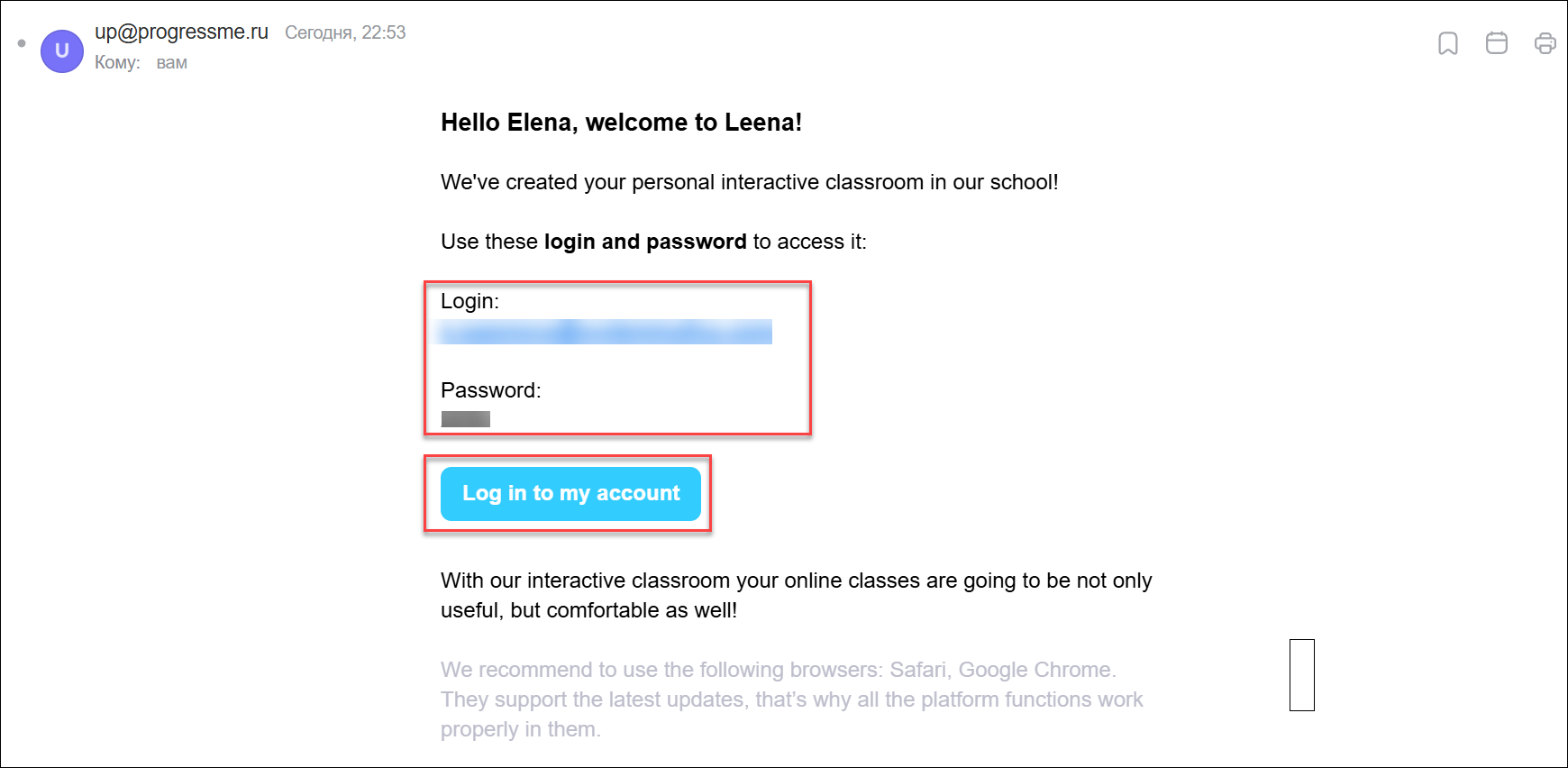This screenshot has height=768, width=1568.
Task: Click the "Password:" label
Action: point(490,390)
